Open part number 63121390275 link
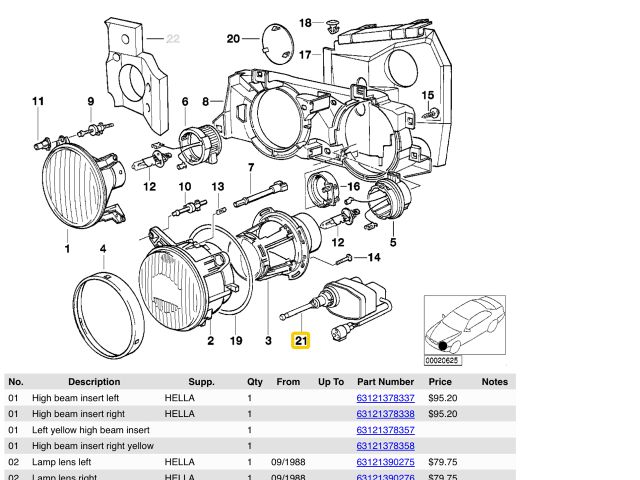This screenshot has width=640, height=480. click(385, 462)
